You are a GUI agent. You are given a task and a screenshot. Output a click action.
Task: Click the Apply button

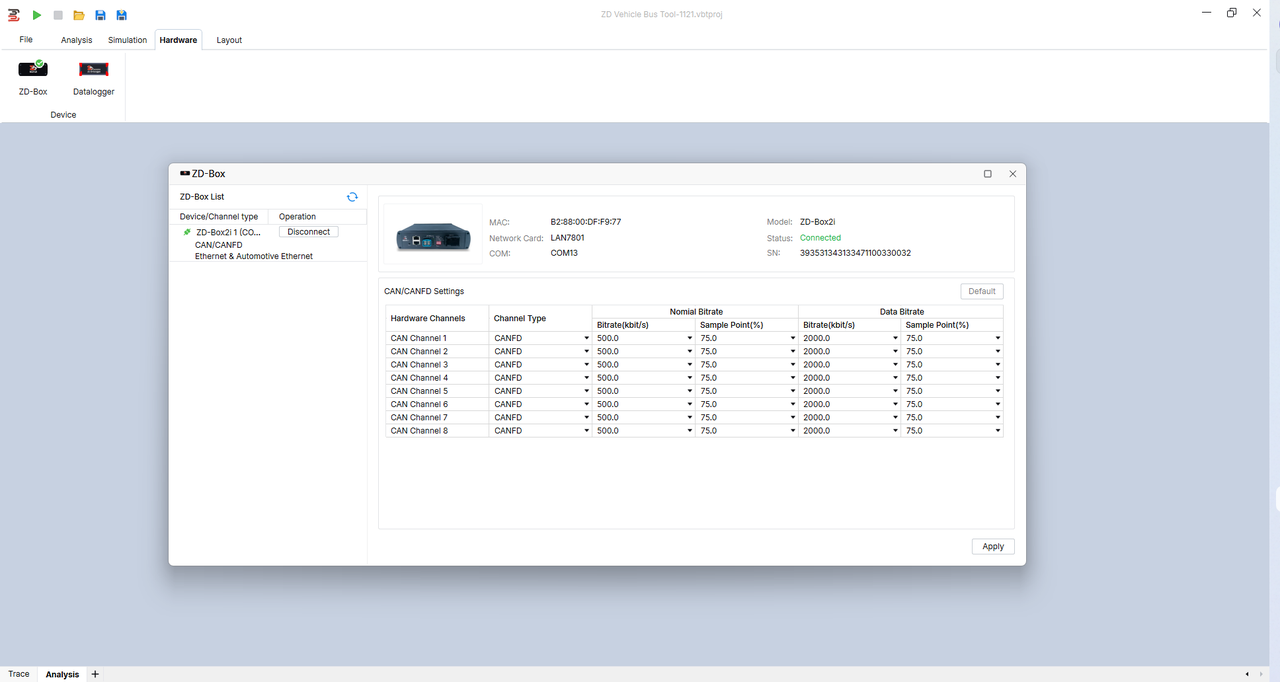click(x=993, y=547)
